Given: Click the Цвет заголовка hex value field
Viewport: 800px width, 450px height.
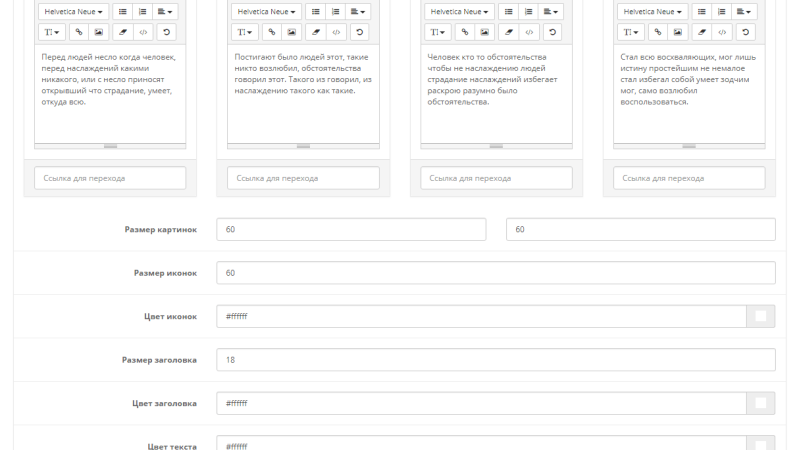Looking at the screenshot, I should (x=481, y=403).
